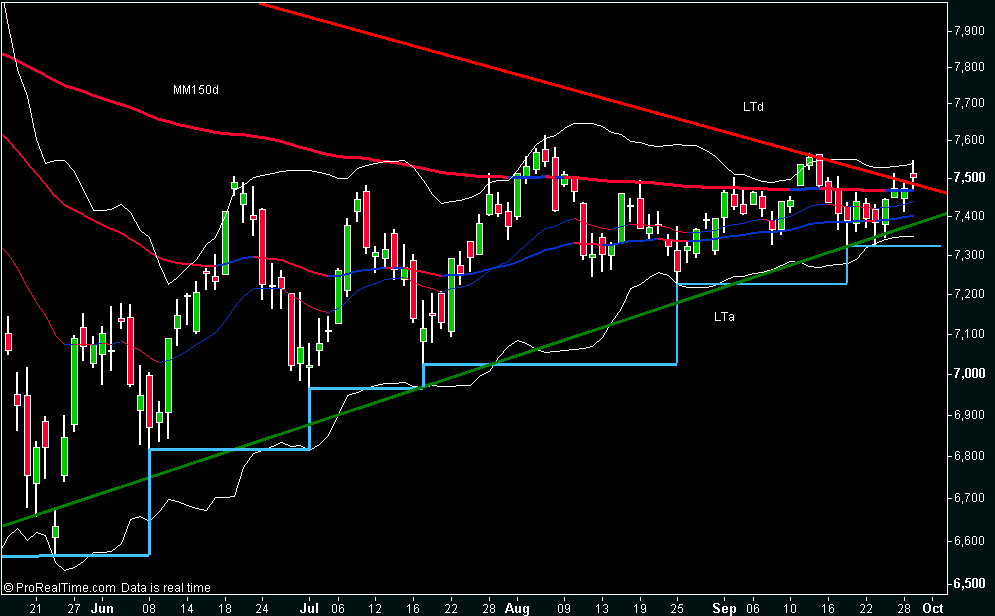Click the 19 date label on time axis
The height and width of the screenshot is (616, 995).
point(639,608)
